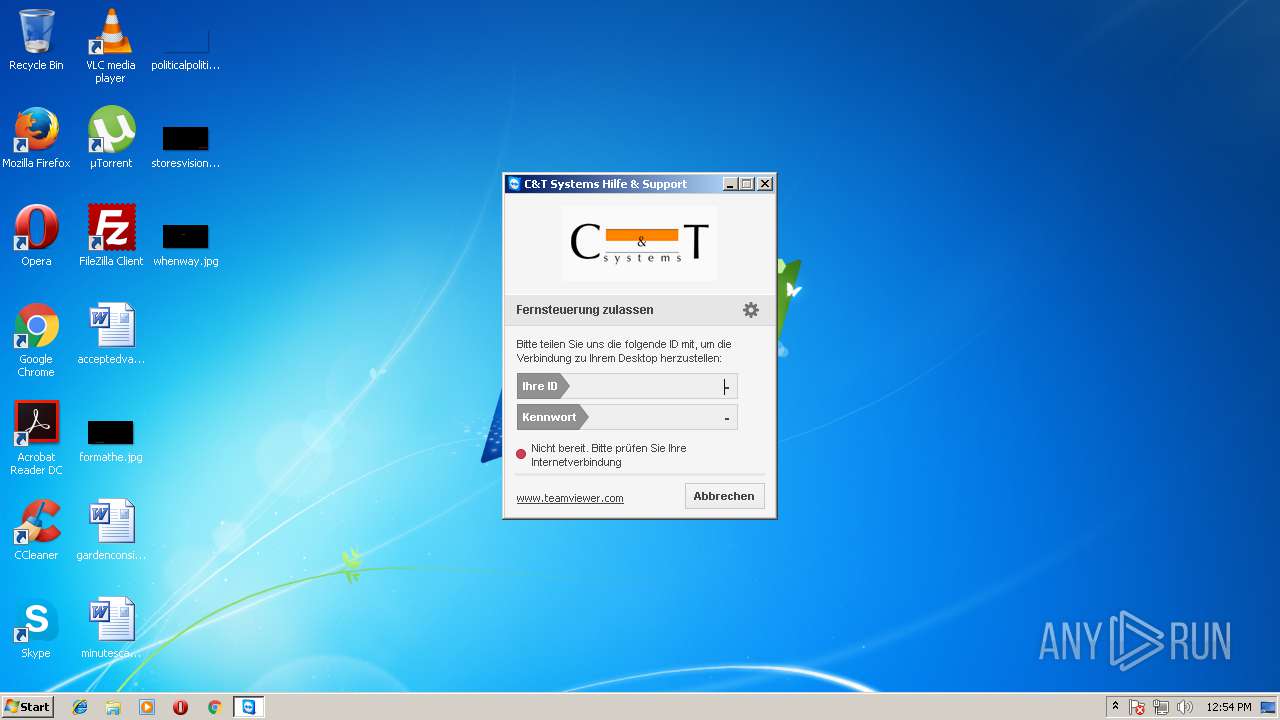The image size is (1280, 720).
Task: Click the 'Nicht bereit' status message
Action: pos(609,455)
